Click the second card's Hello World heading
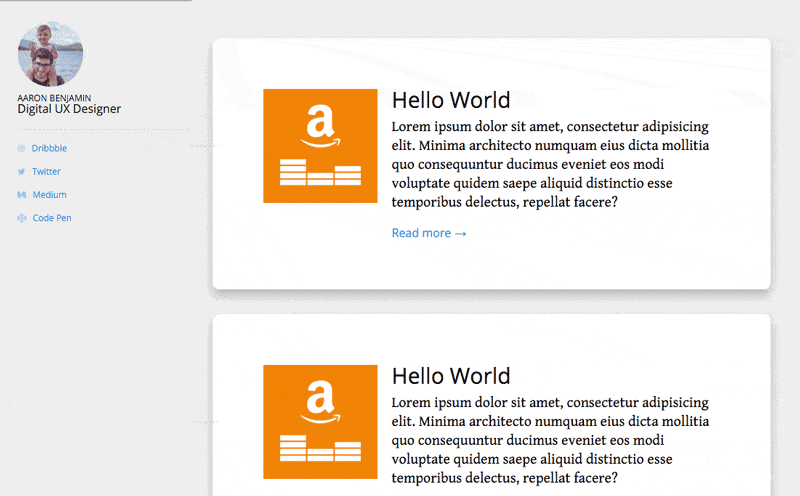The height and width of the screenshot is (496, 800). point(451,376)
